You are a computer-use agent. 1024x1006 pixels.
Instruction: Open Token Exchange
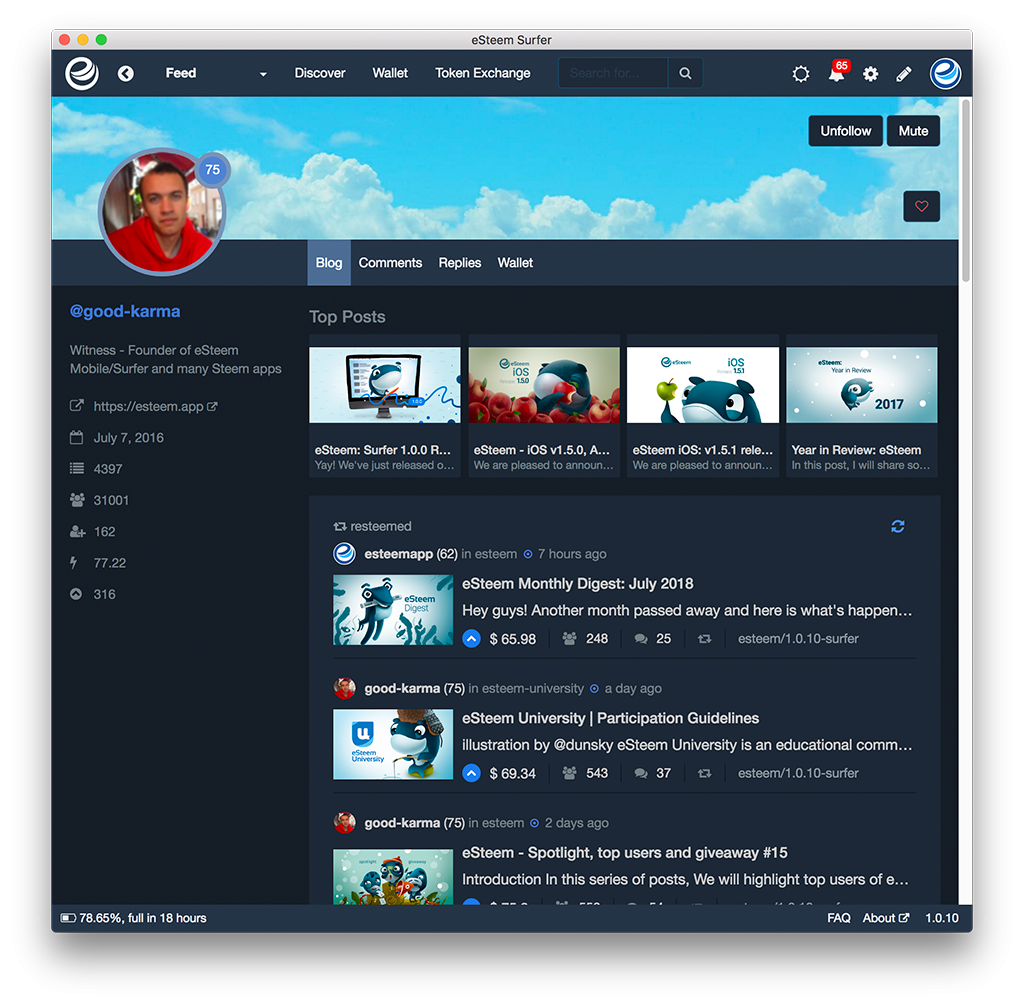click(483, 73)
